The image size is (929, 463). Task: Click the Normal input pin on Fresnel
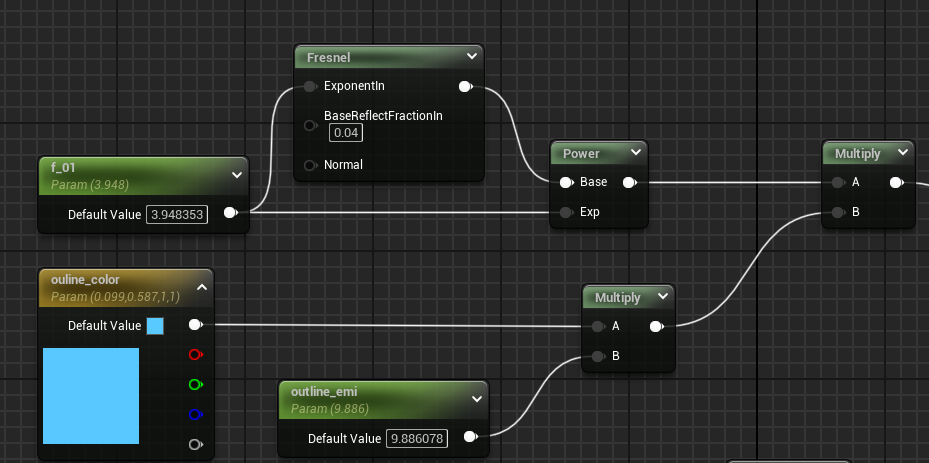point(311,165)
